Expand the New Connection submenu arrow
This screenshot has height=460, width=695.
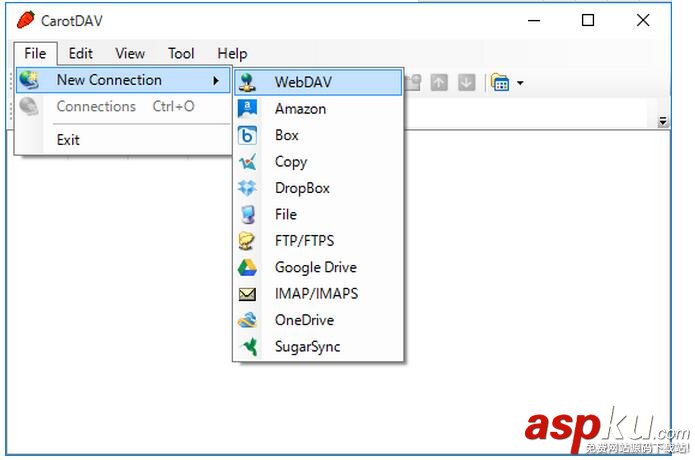tap(216, 81)
